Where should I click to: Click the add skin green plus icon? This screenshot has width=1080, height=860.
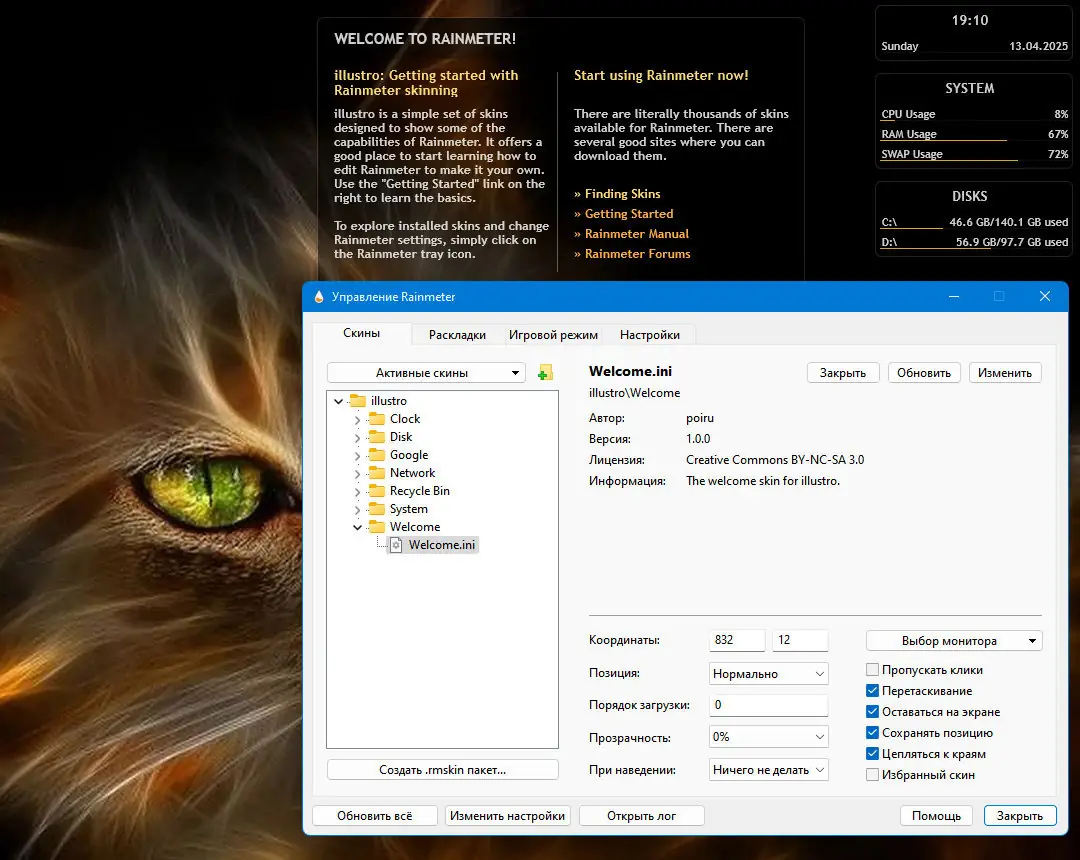545,373
